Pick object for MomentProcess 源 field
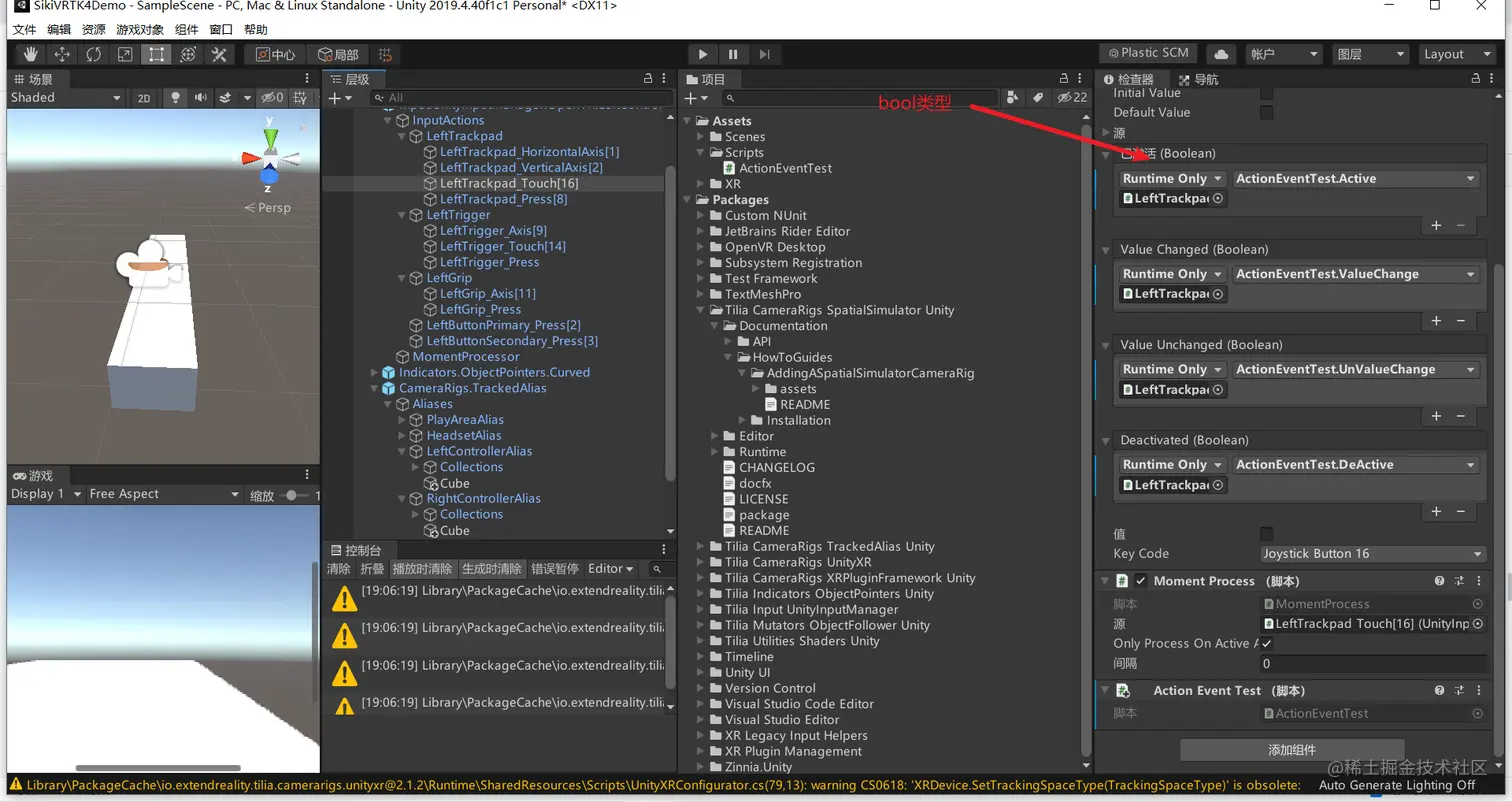This screenshot has width=1512, height=802. pos(1477,624)
